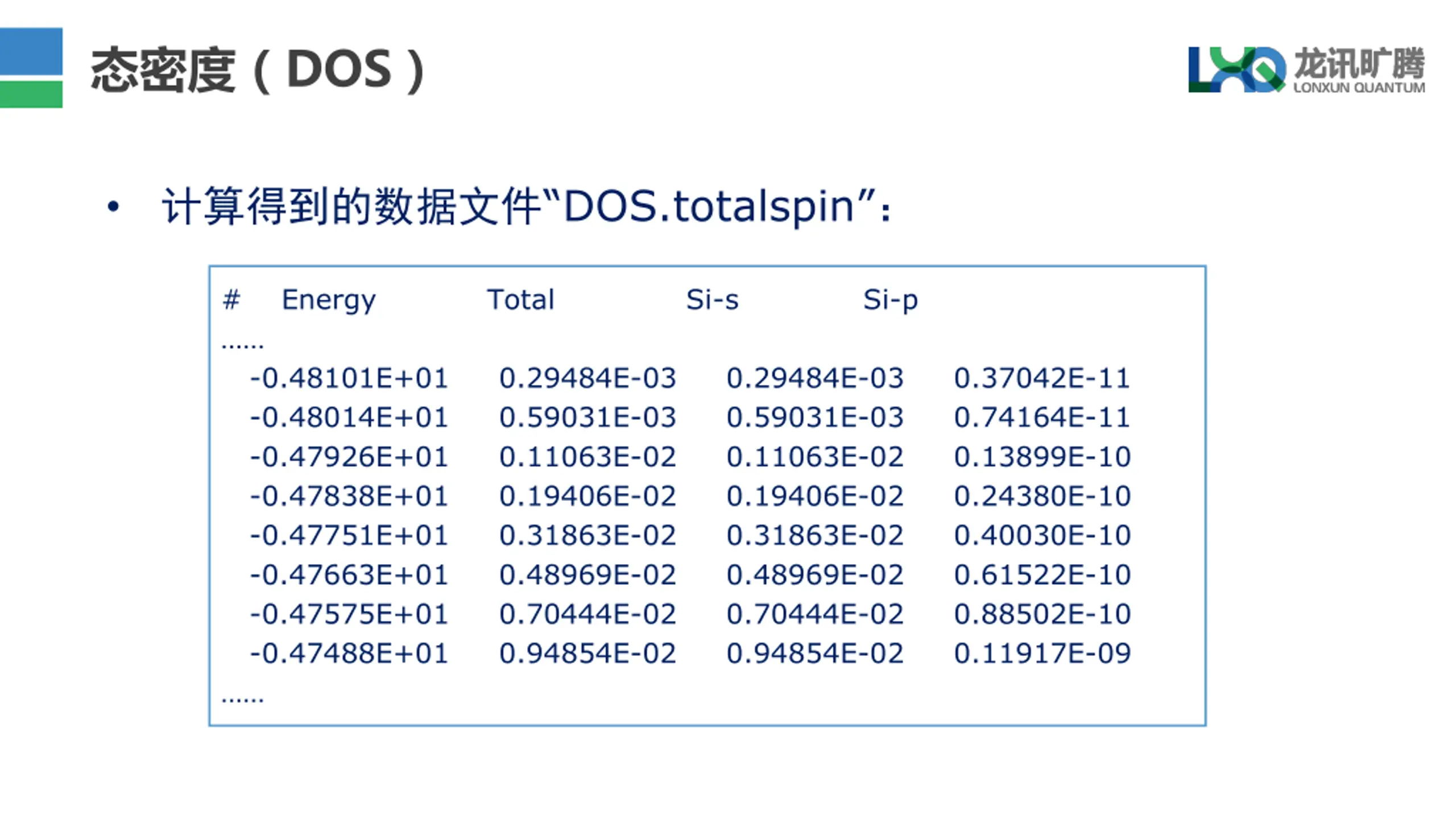This screenshot has width=1456, height=819.
Task: Select the Total column header
Action: [x=520, y=299]
